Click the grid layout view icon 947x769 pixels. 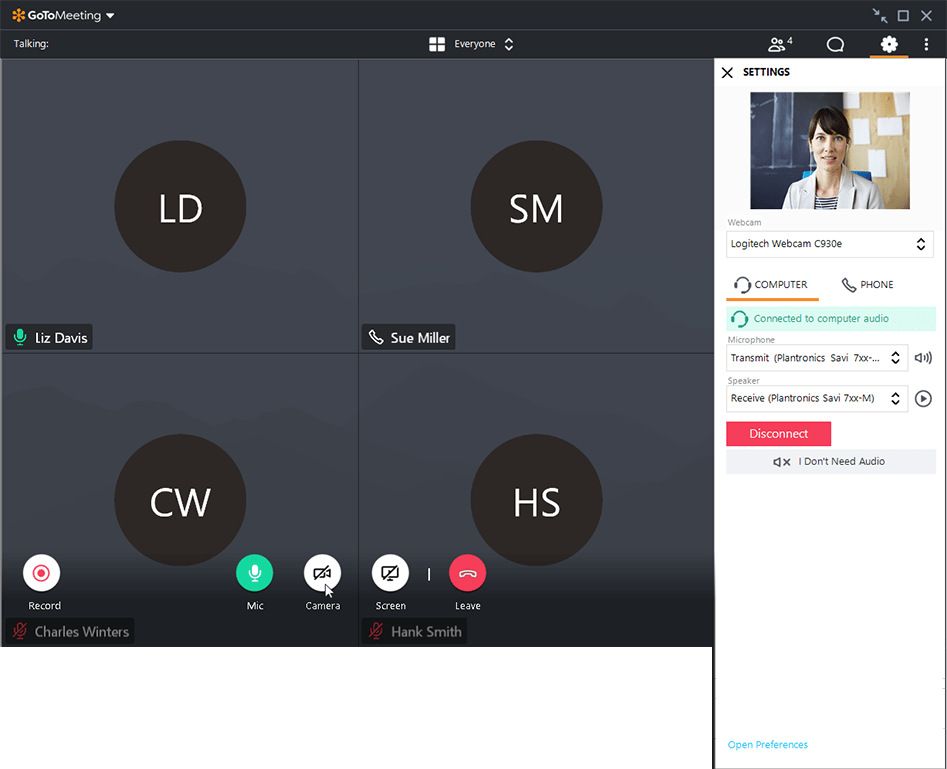[437, 44]
